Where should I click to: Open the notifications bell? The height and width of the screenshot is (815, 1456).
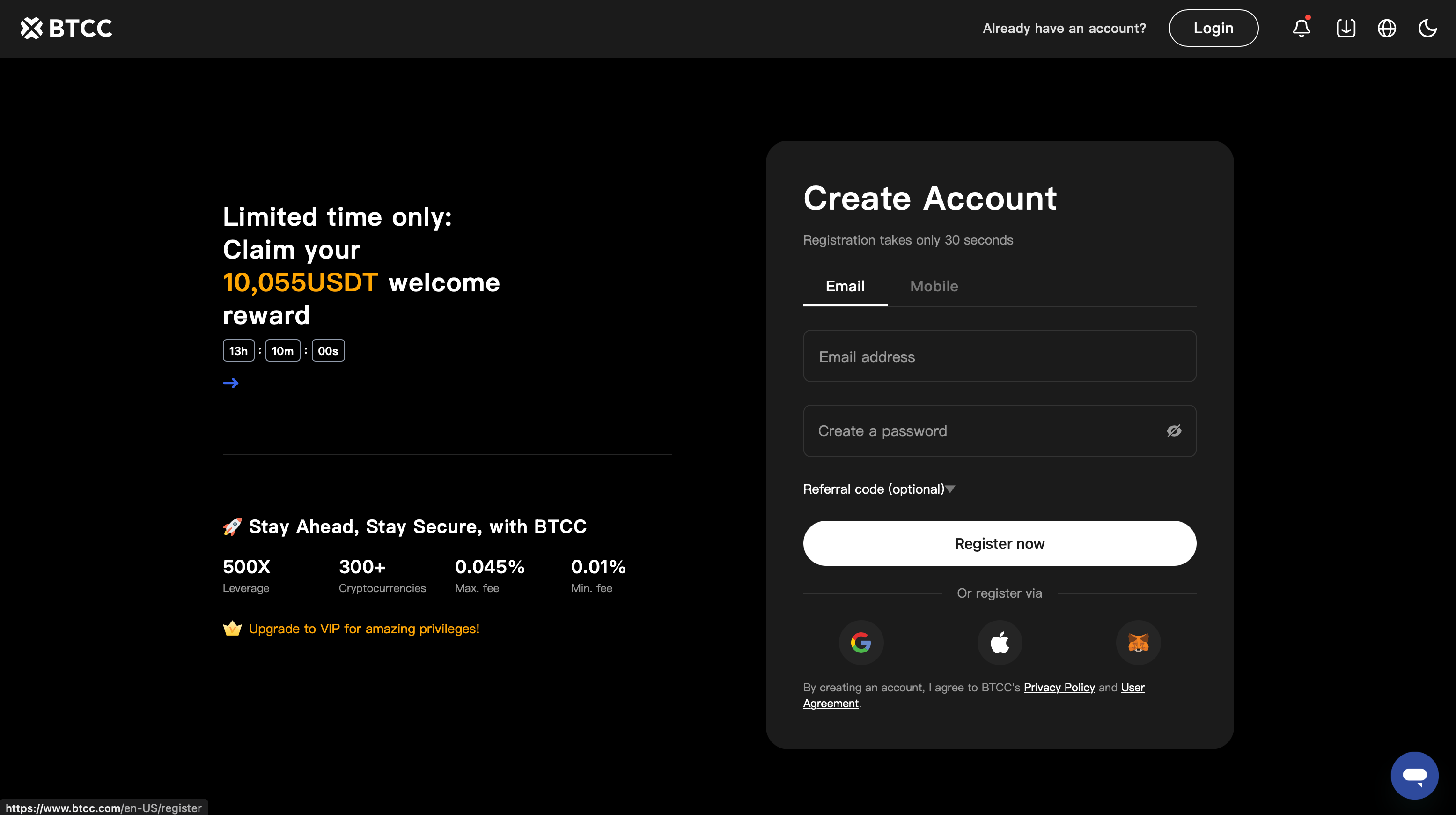point(1302,28)
